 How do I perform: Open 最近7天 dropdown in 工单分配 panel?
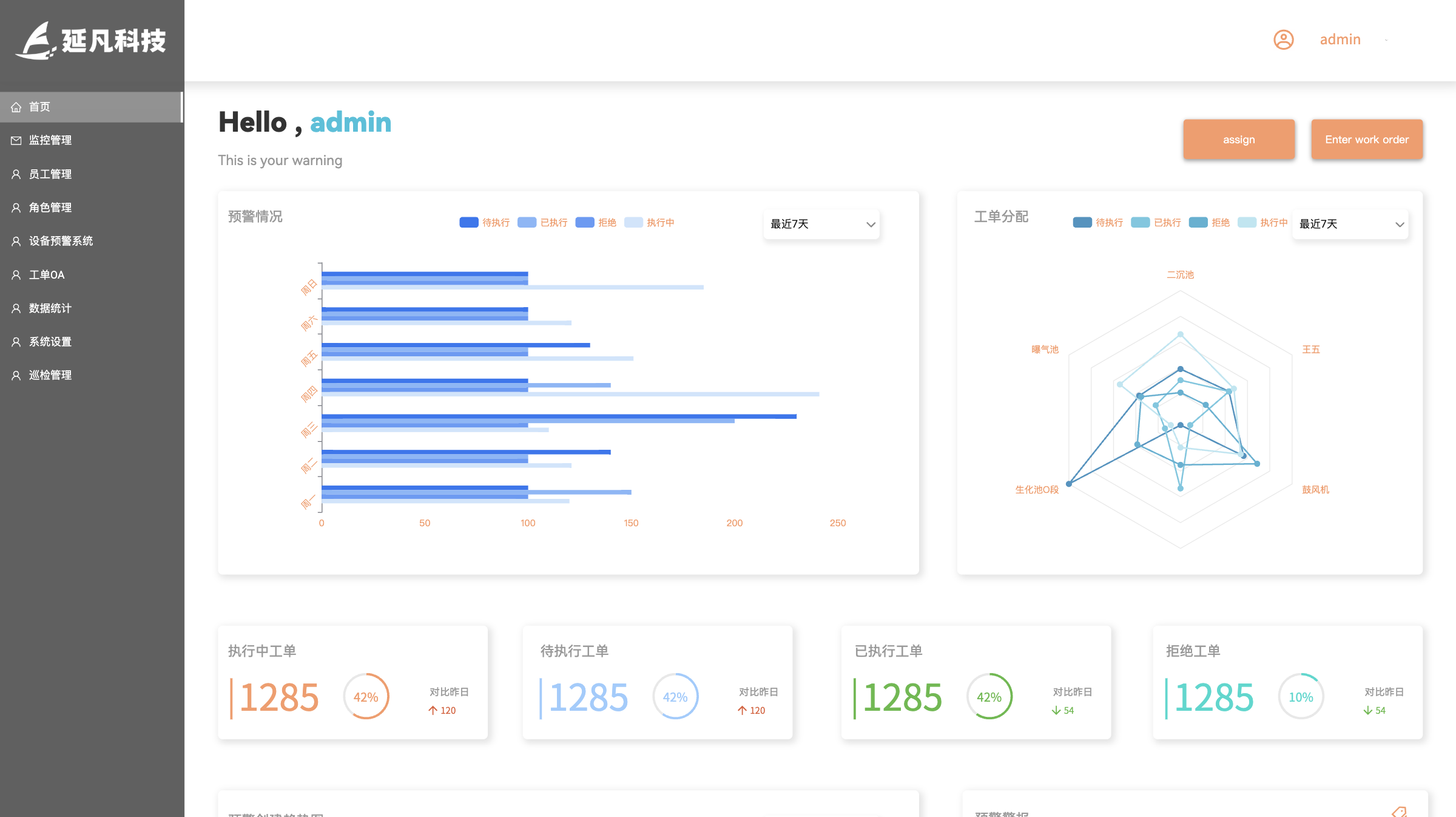click(x=1350, y=224)
